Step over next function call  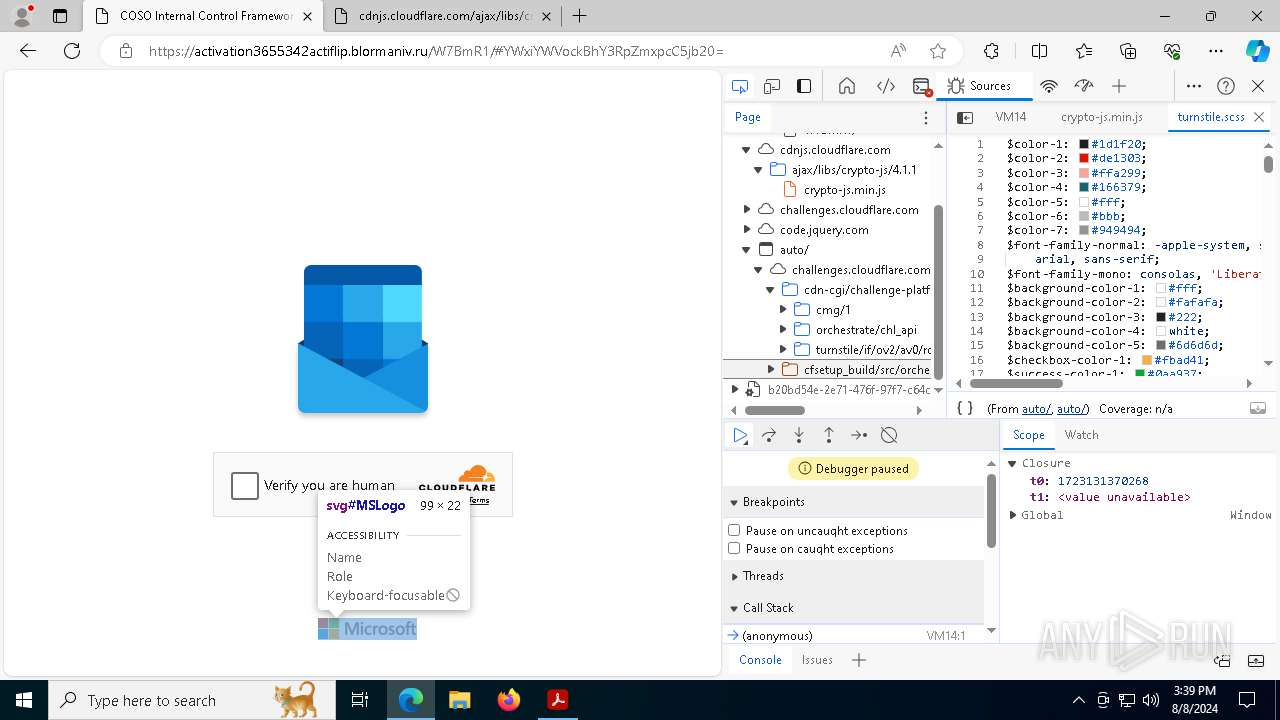point(769,435)
